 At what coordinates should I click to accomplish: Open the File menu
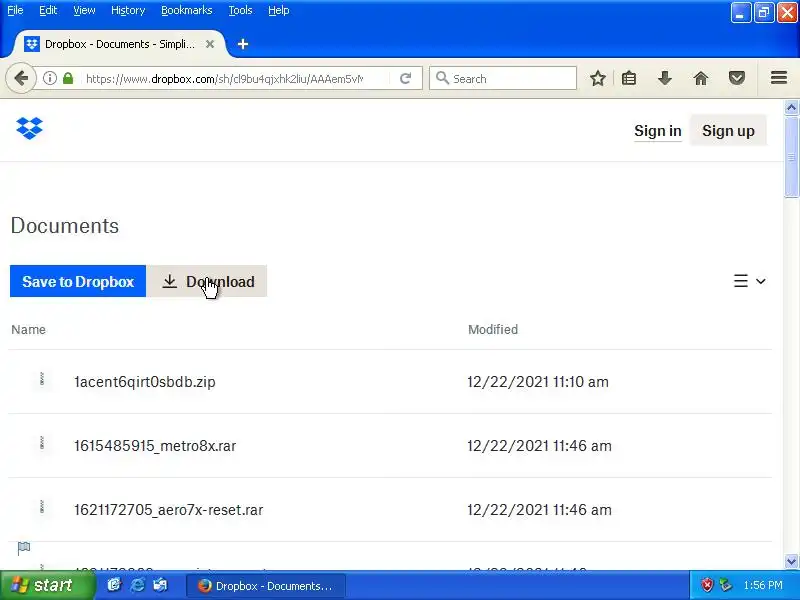tap(15, 10)
